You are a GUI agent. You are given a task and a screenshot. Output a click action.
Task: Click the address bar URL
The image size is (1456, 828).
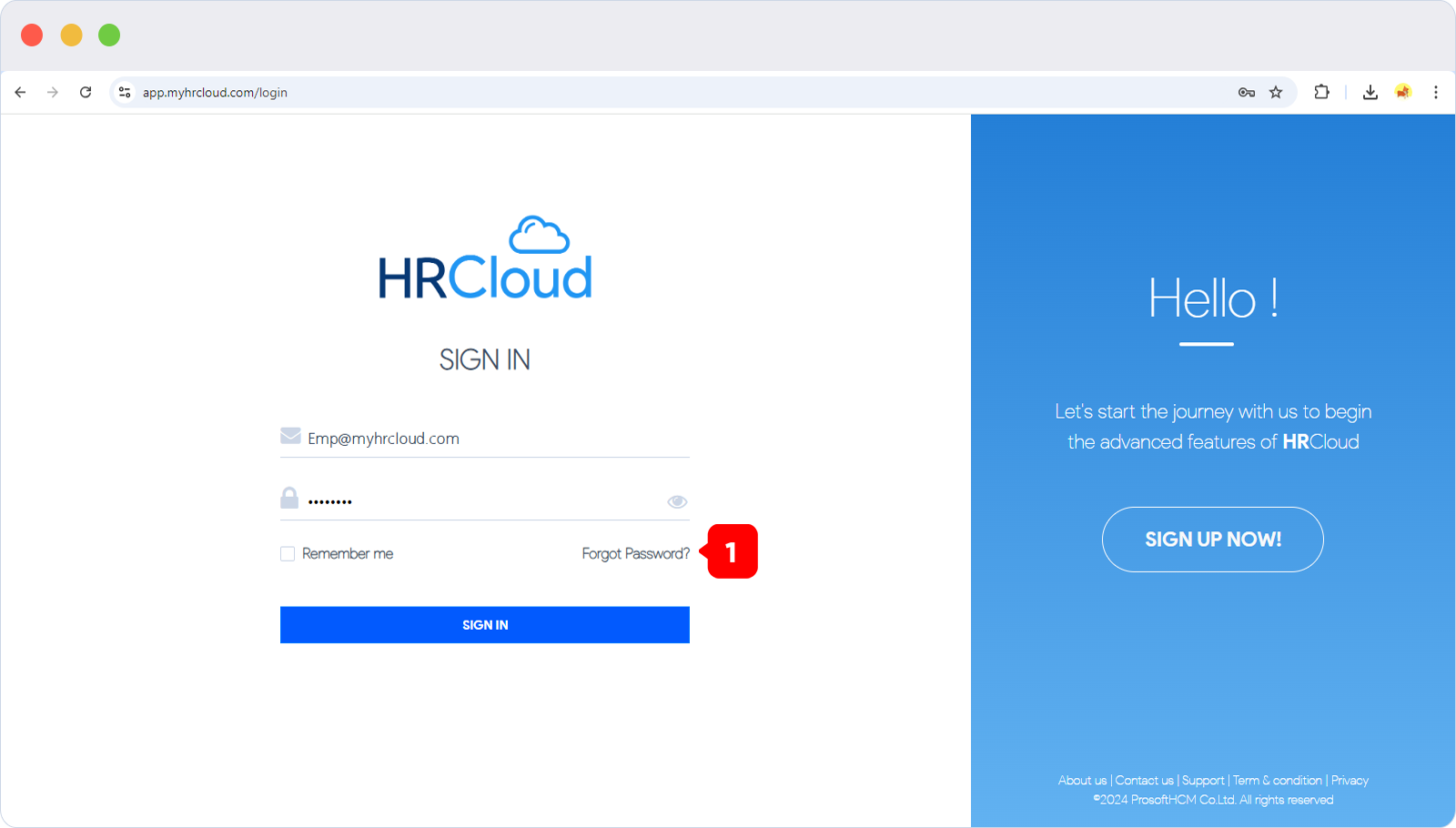215,92
